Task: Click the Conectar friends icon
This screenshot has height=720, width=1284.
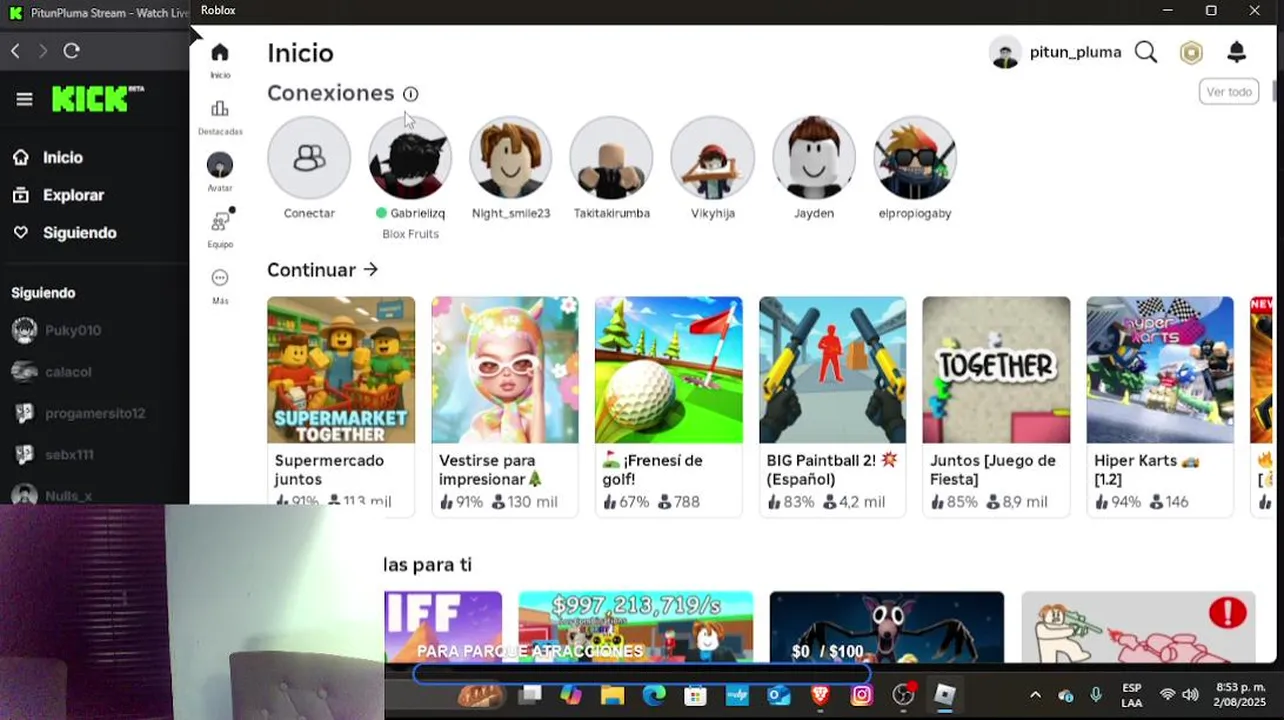Action: tap(309, 158)
